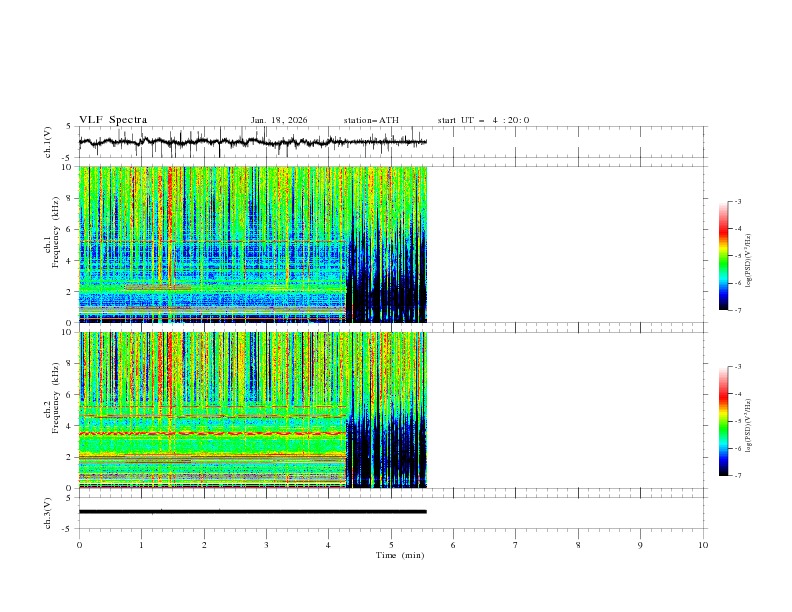This screenshot has width=792, height=612.
Task: Click the "-5" label on ch.1 color bar
Action: (738, 256)
